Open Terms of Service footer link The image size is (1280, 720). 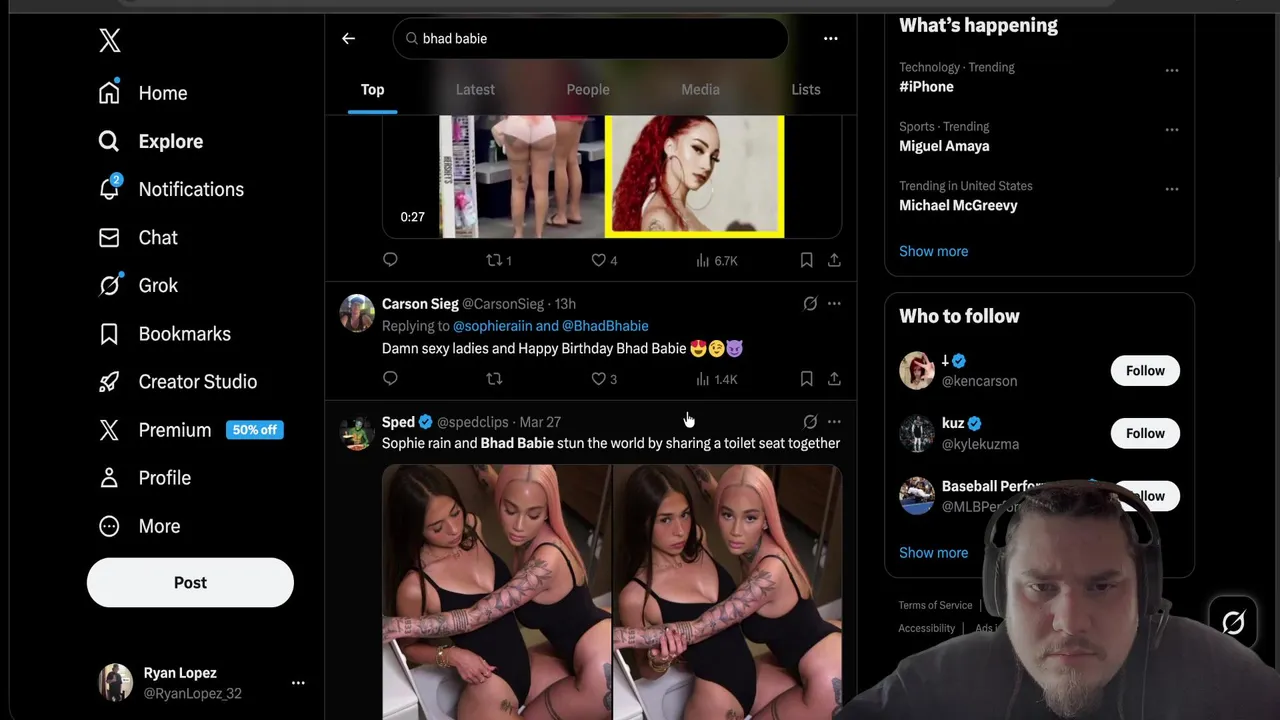point(935,605)
